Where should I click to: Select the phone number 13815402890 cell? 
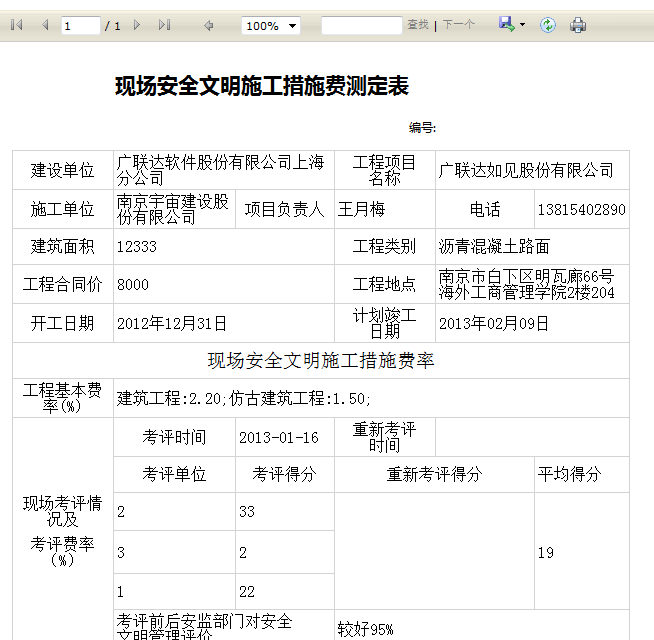[x=581, y=209]
